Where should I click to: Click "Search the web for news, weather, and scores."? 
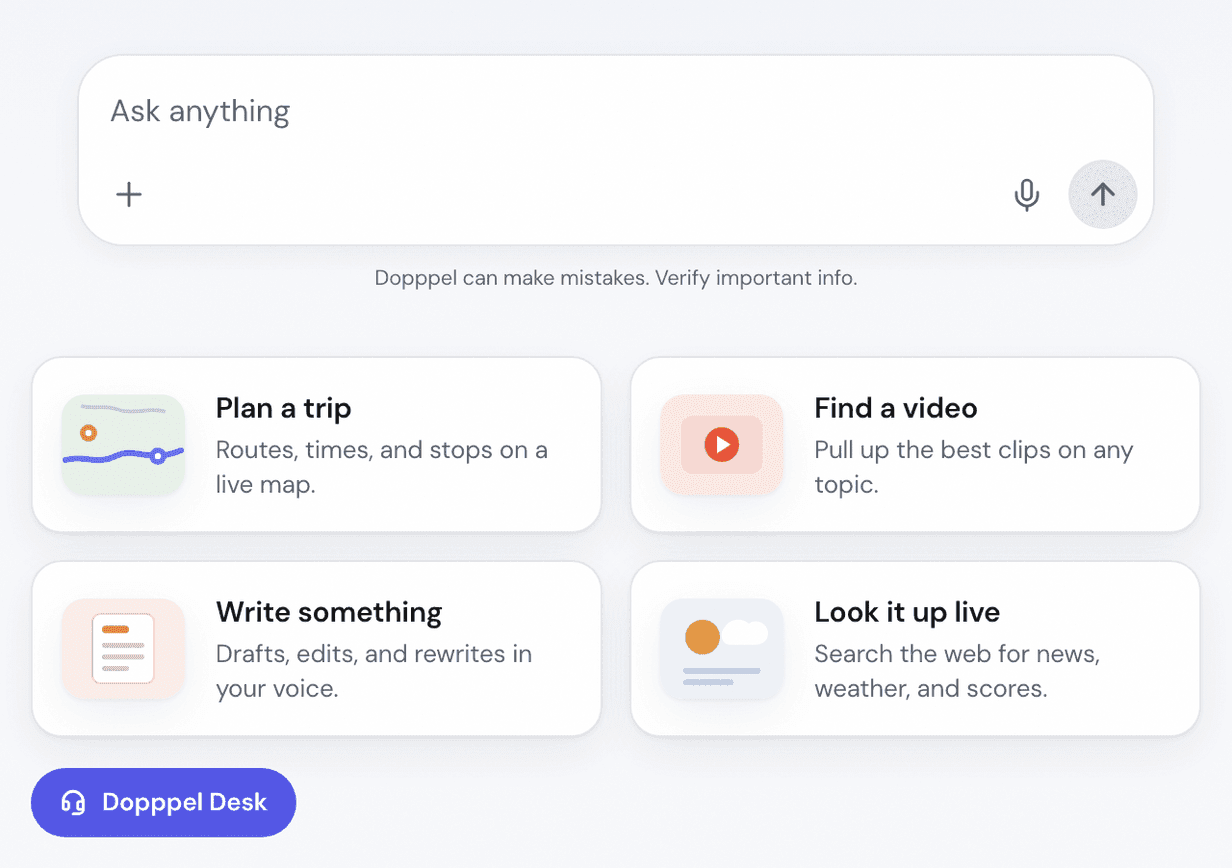click(x=957, y=671)
